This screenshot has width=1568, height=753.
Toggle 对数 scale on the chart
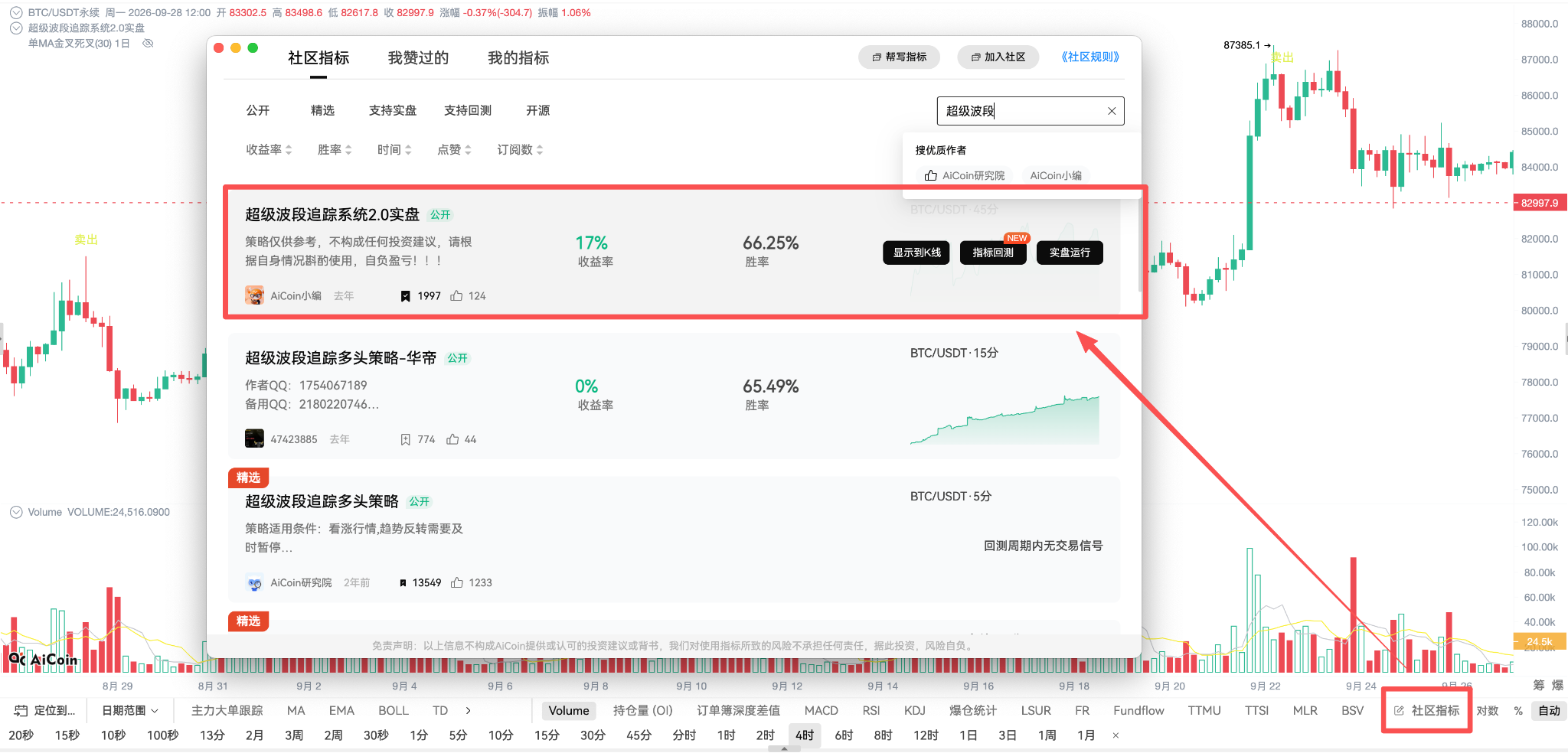pos(1488,711)
